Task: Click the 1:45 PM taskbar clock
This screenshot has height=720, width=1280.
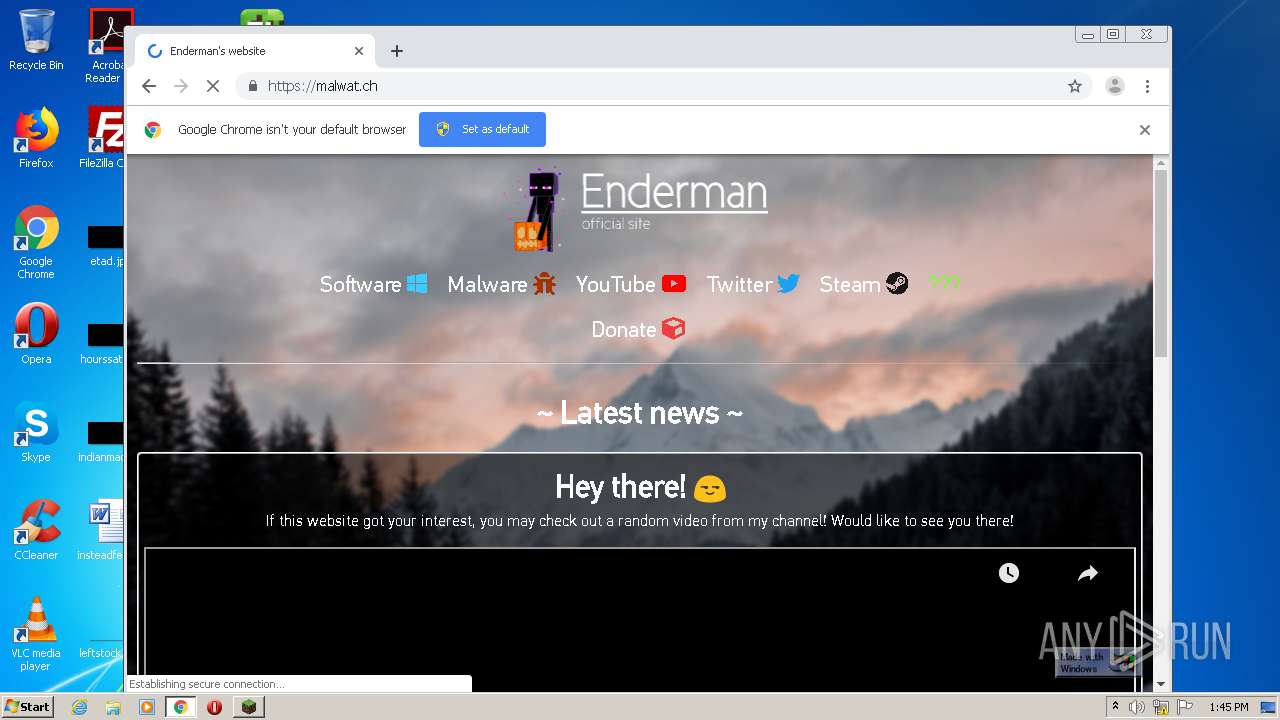Action: pyautogui.click(x=1228, y=707)
